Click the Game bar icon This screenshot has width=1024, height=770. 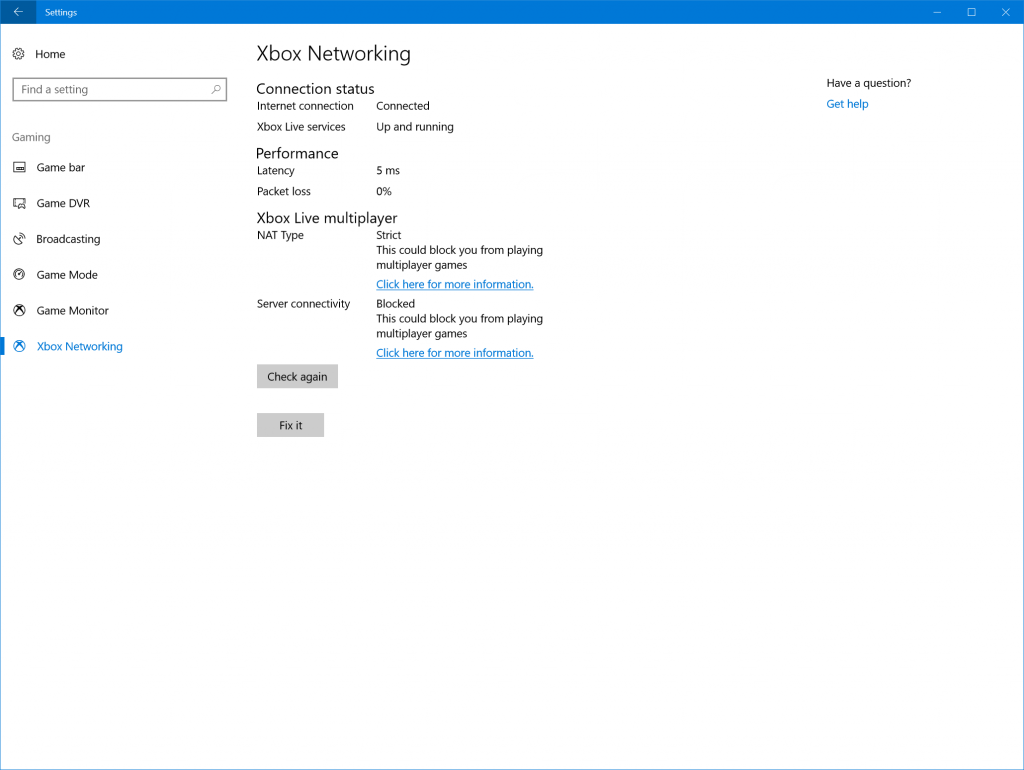click(x=20, y=168)
